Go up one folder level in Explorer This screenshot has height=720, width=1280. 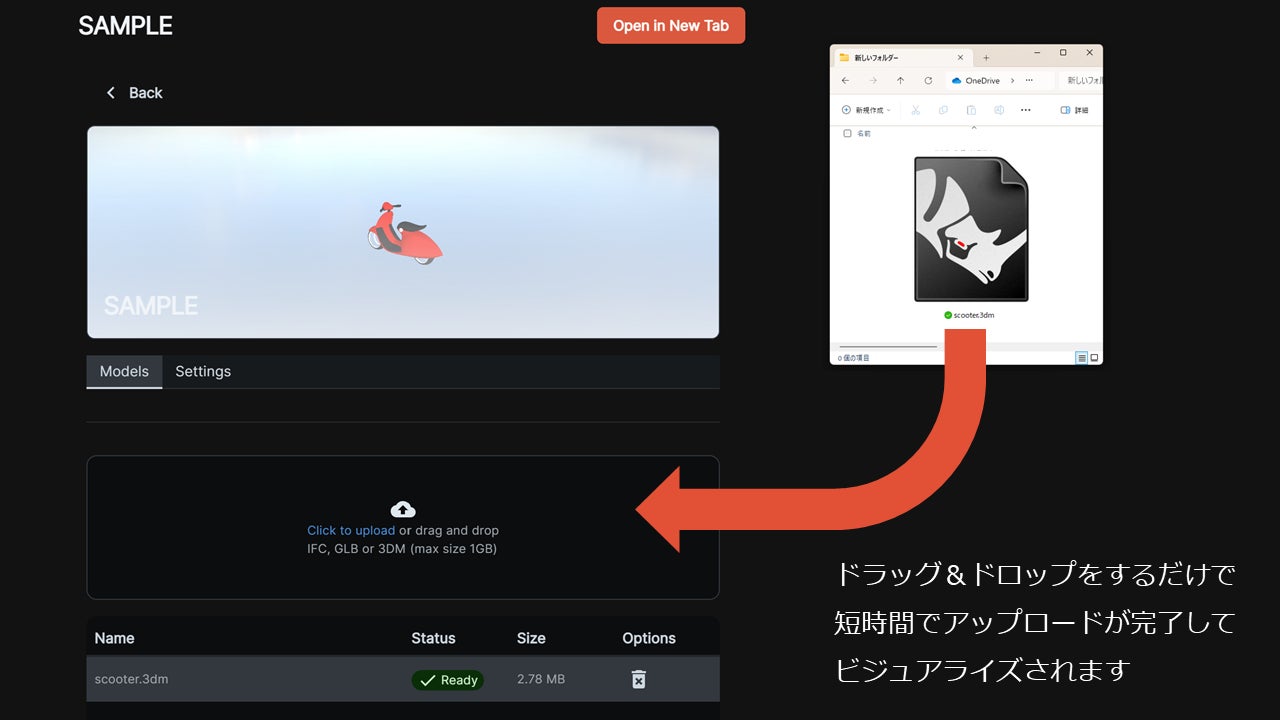(x=900, y=81)
